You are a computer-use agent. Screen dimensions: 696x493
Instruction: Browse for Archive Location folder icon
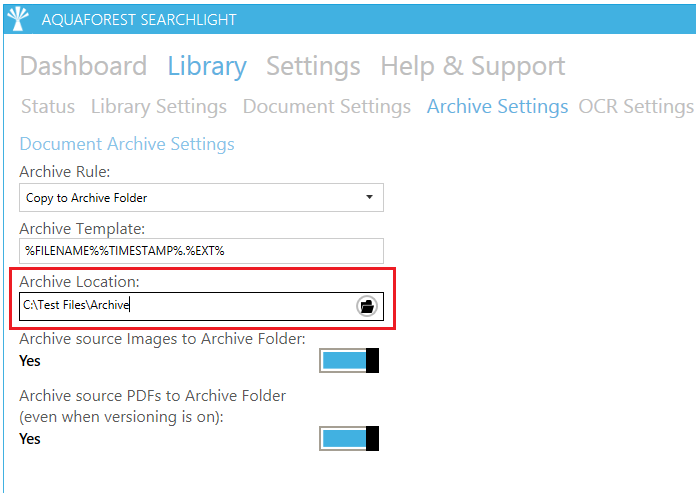[367, 306]
